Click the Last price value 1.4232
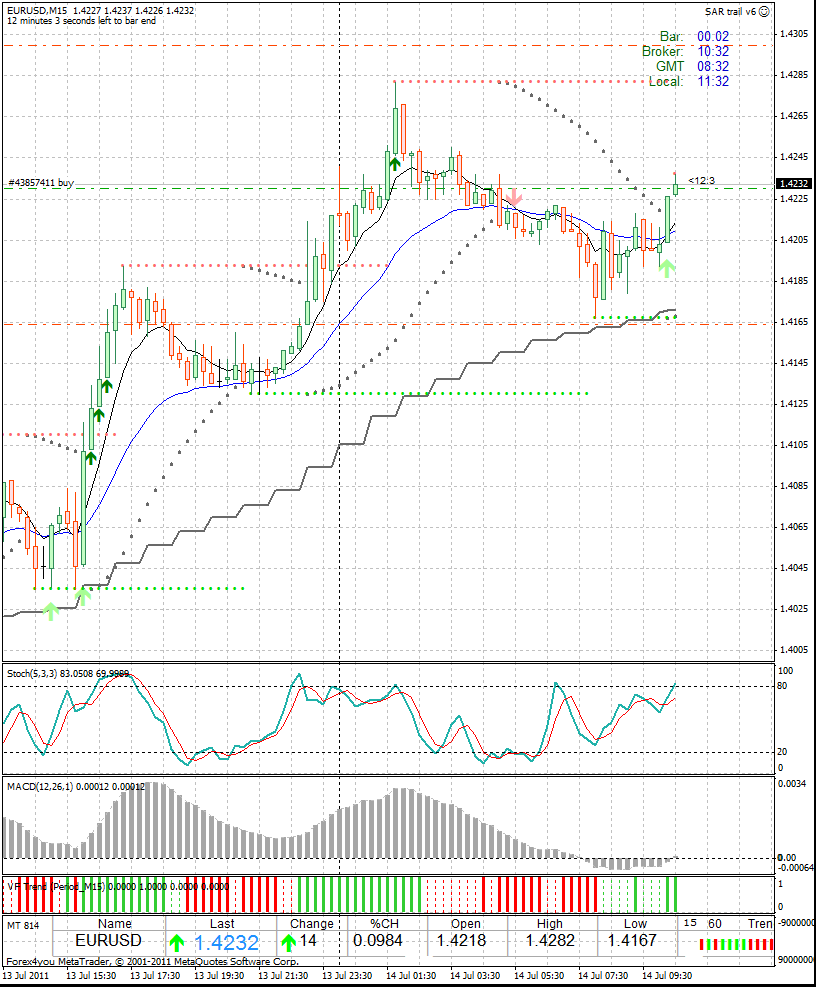 tap(226, 943)
